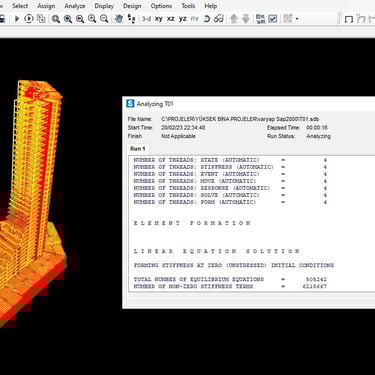Open the Select menu

(20, 6)
